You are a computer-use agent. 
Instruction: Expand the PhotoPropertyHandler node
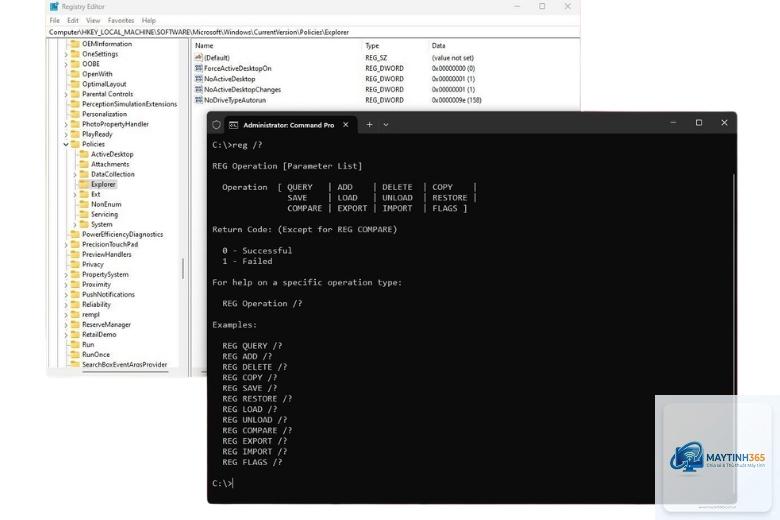[x=66, y=124]
